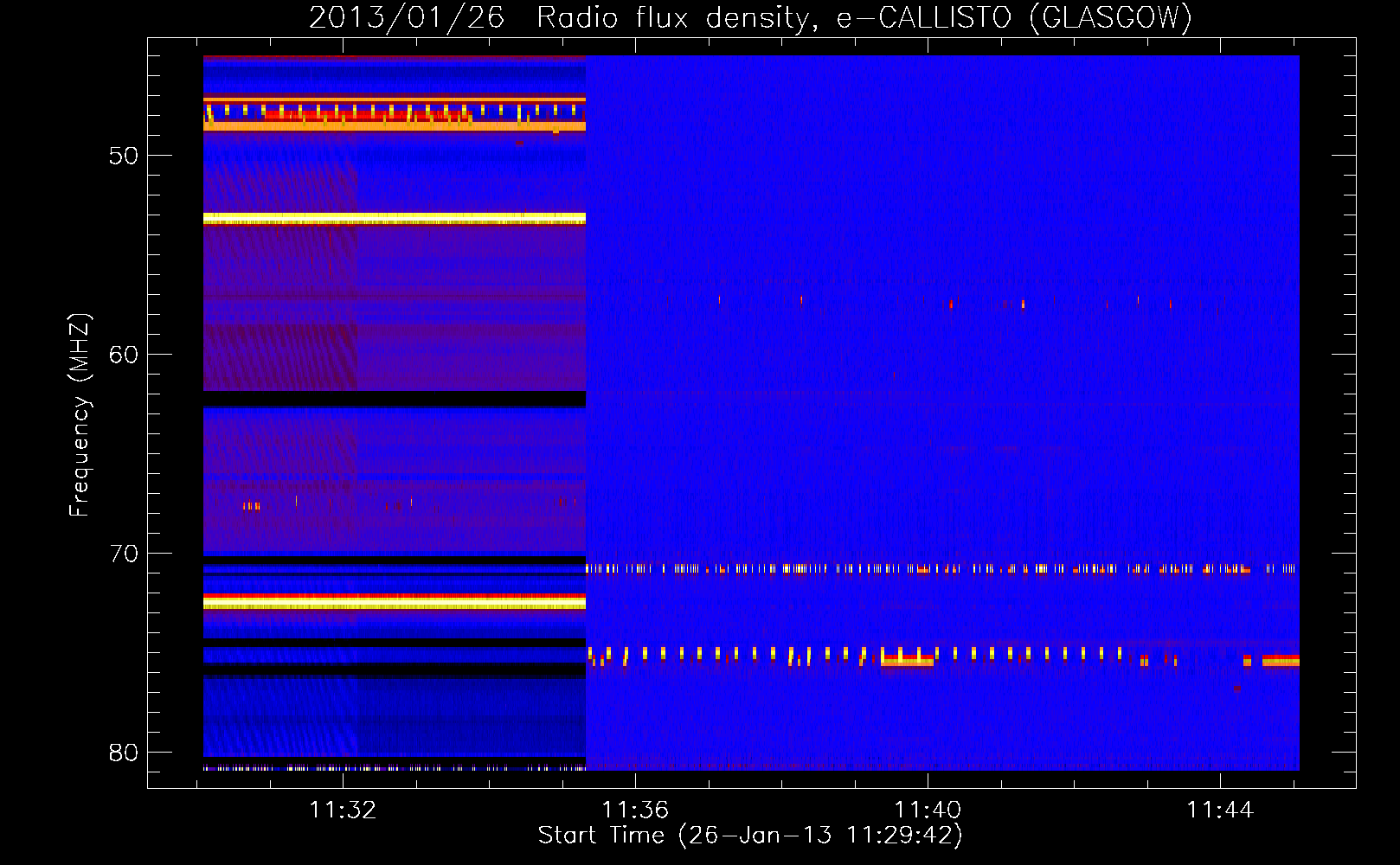Click the 11:44 time tick label

(x=1220, y=810)
